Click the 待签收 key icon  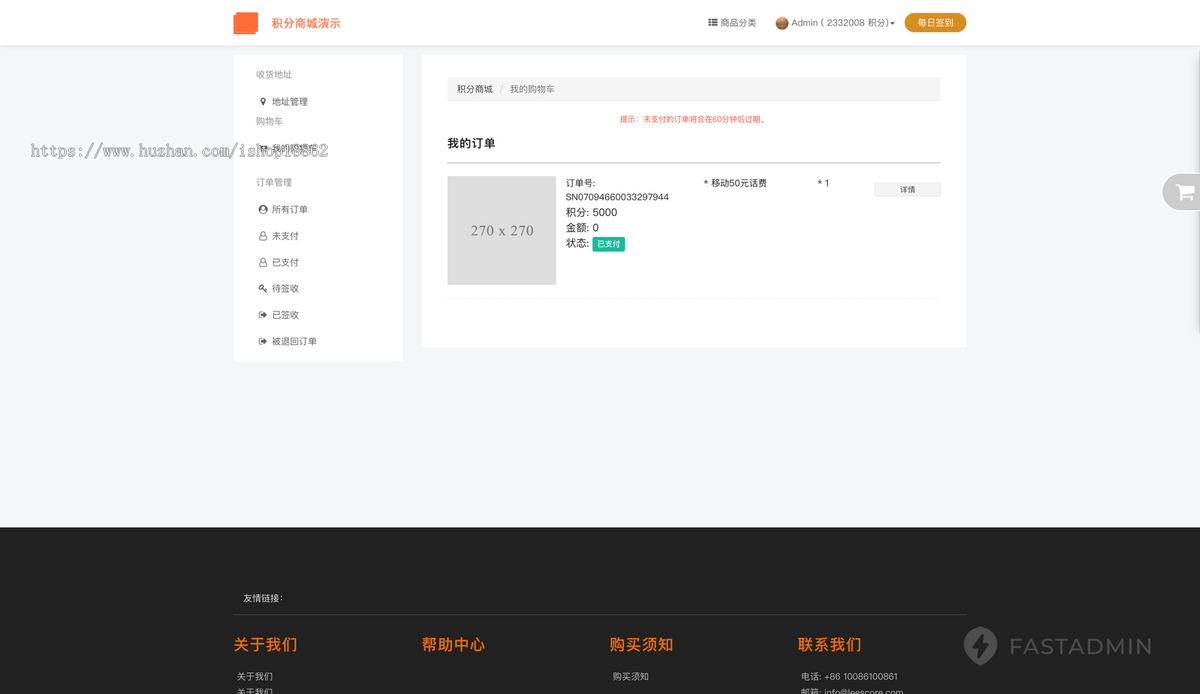tap(262, 288)
